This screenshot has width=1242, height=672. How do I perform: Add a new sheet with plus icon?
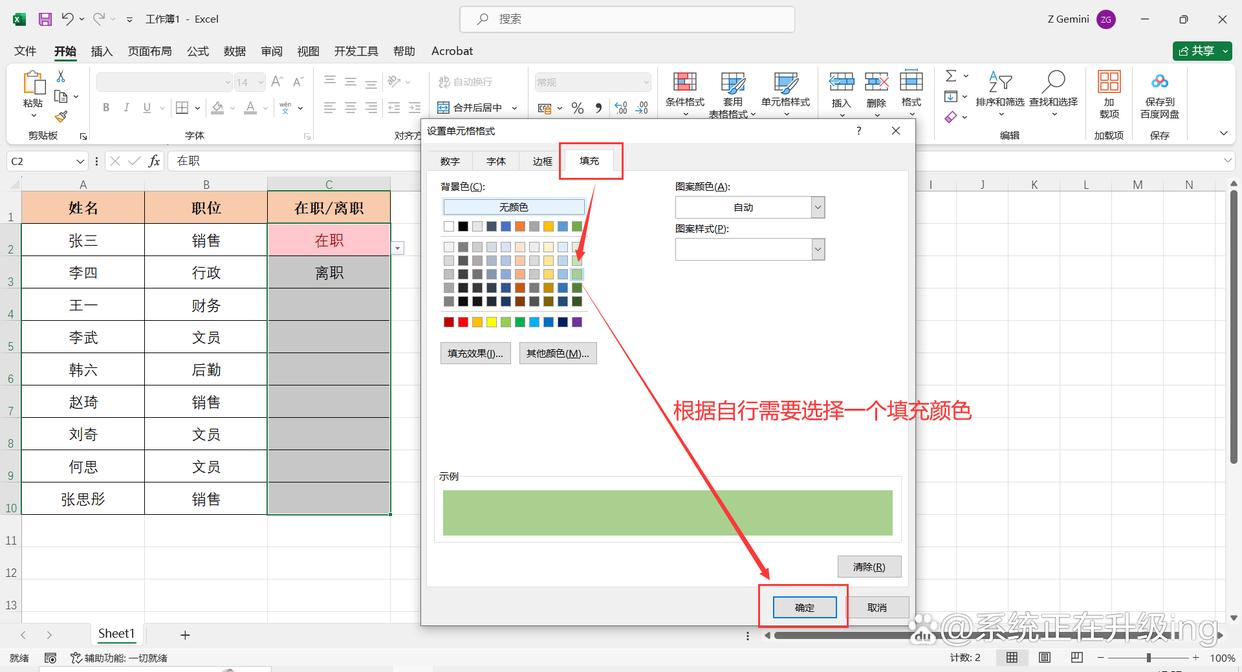pyautogui.click(x=184, y=635)
